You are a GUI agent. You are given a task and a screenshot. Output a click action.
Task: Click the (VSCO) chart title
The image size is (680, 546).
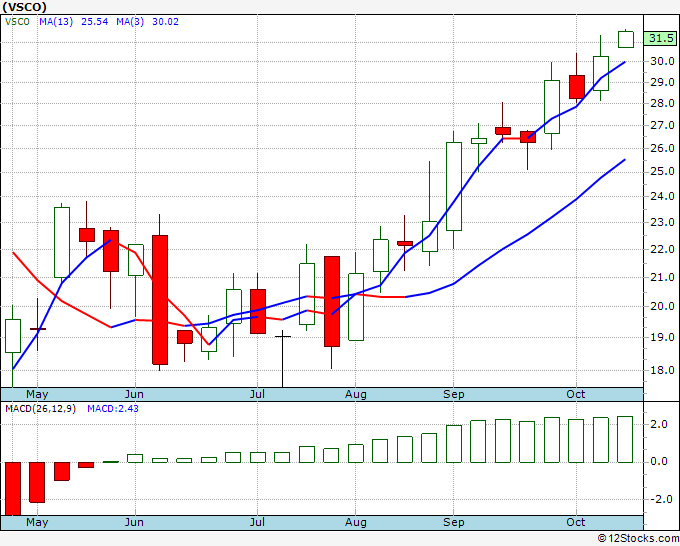(24, 7)
